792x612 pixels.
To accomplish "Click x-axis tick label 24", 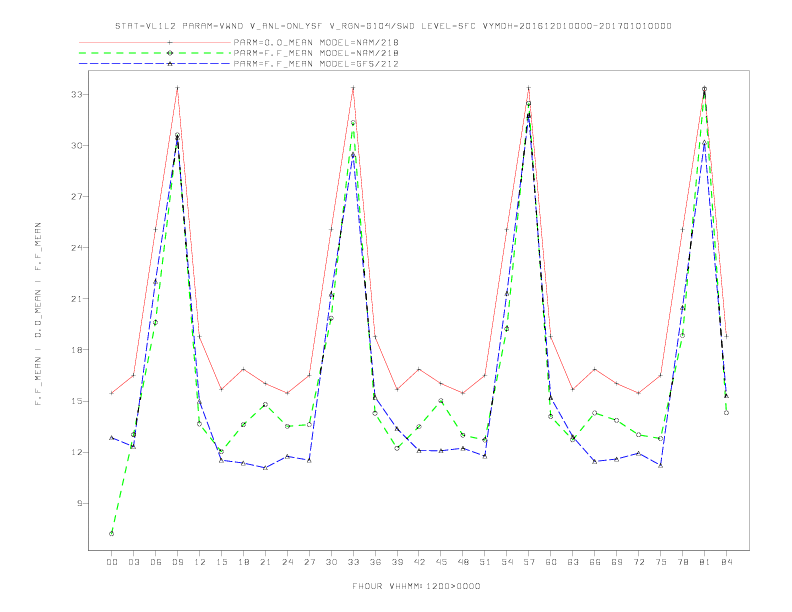I will pos(287,562).
